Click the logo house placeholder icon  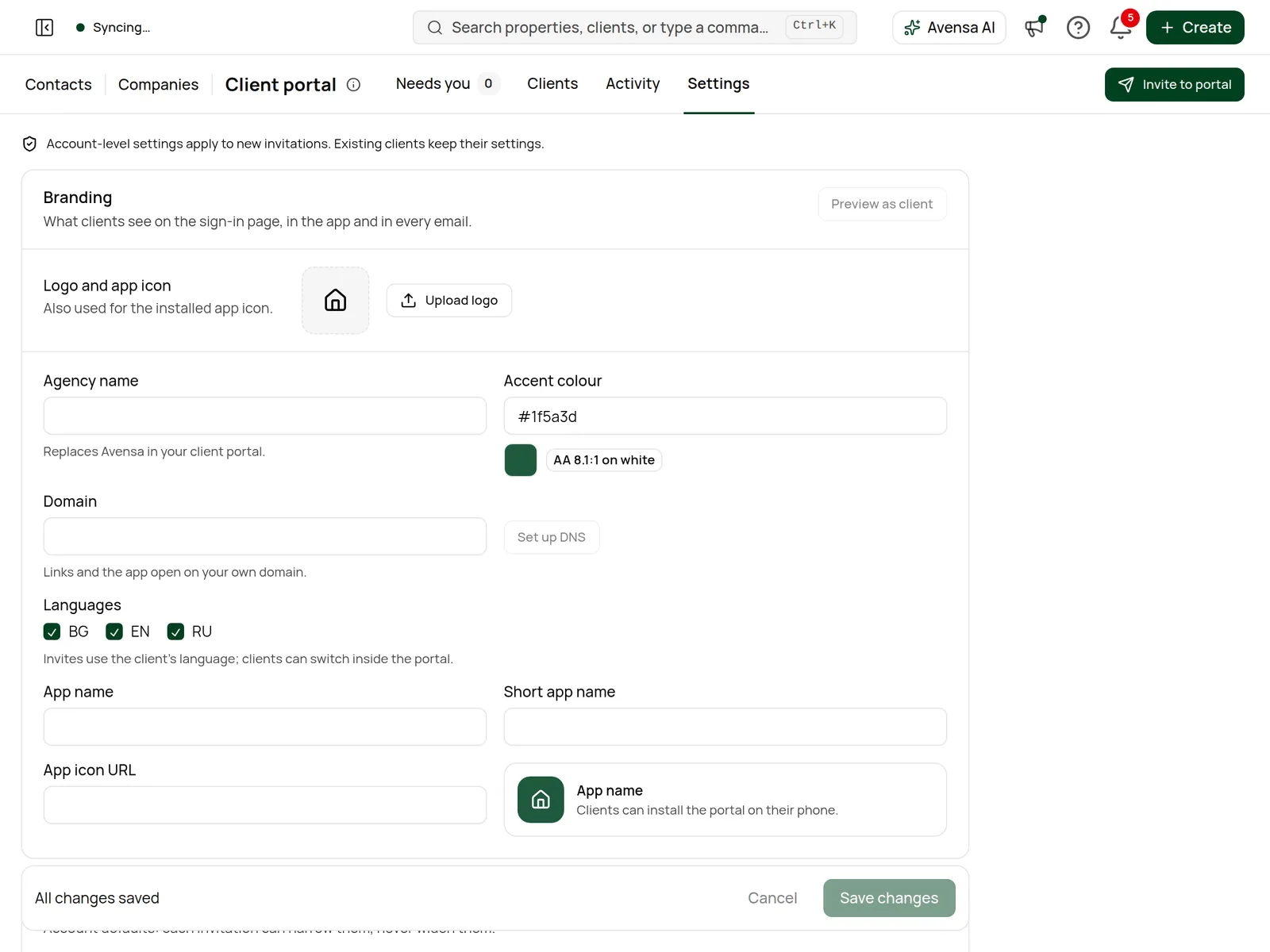336,301
